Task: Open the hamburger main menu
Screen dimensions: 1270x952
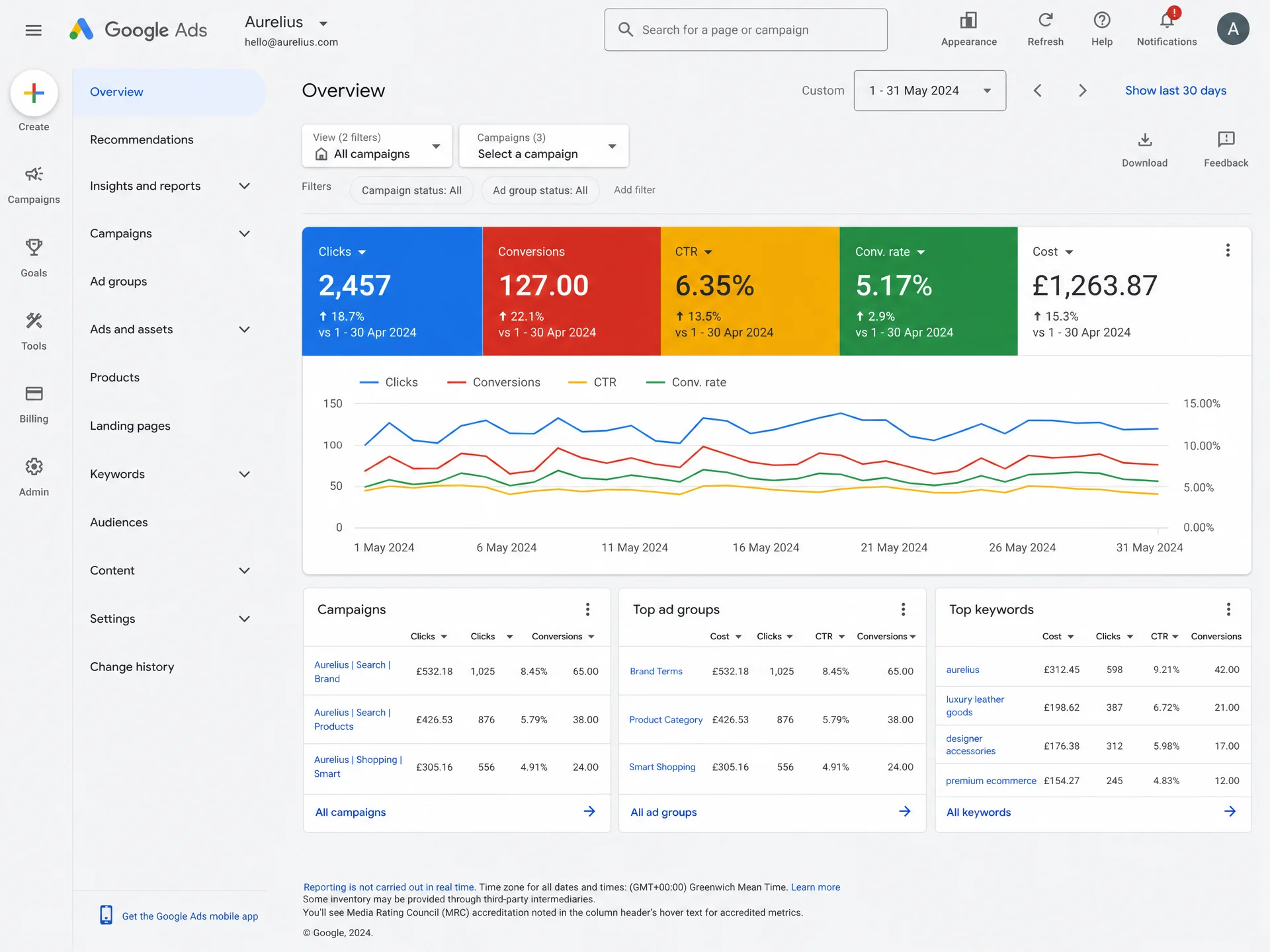Action: [x=33, y=30]
